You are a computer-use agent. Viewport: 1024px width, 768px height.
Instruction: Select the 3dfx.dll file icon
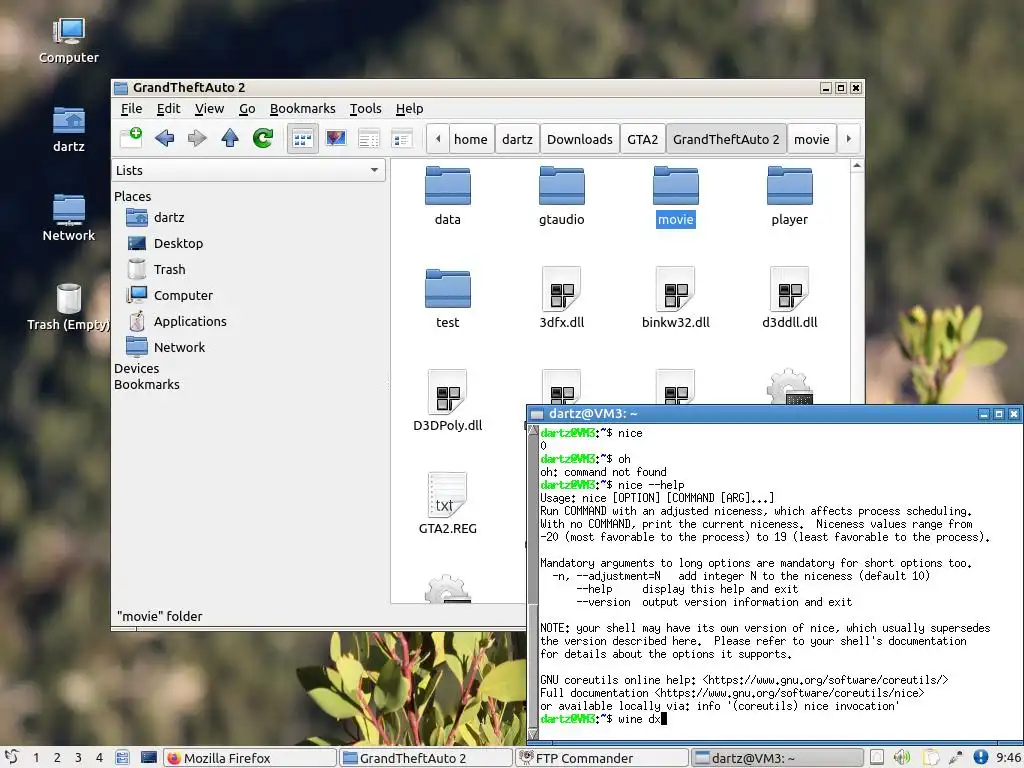tap(562, 289)
